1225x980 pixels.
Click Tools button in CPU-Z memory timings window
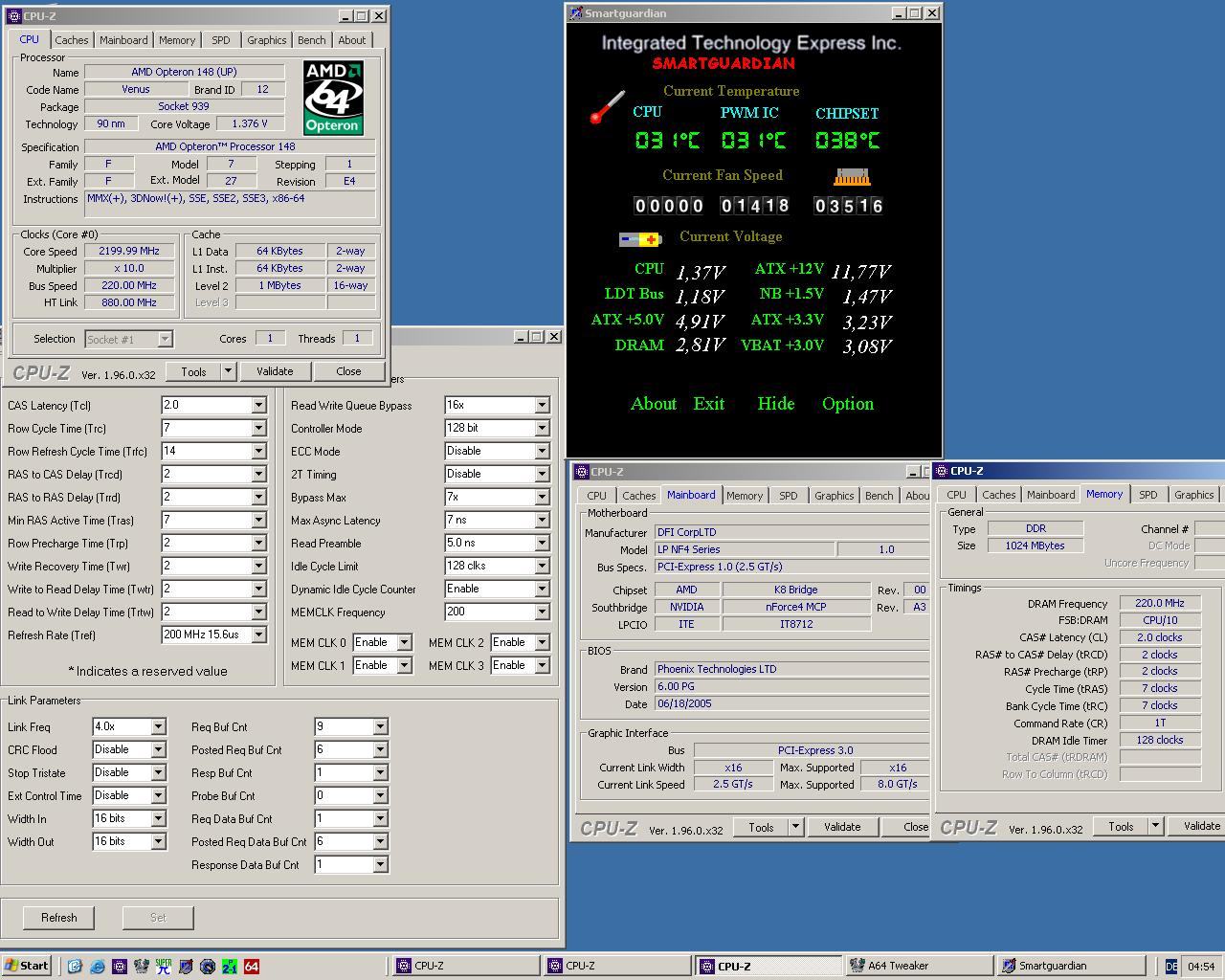(1121, 826)
